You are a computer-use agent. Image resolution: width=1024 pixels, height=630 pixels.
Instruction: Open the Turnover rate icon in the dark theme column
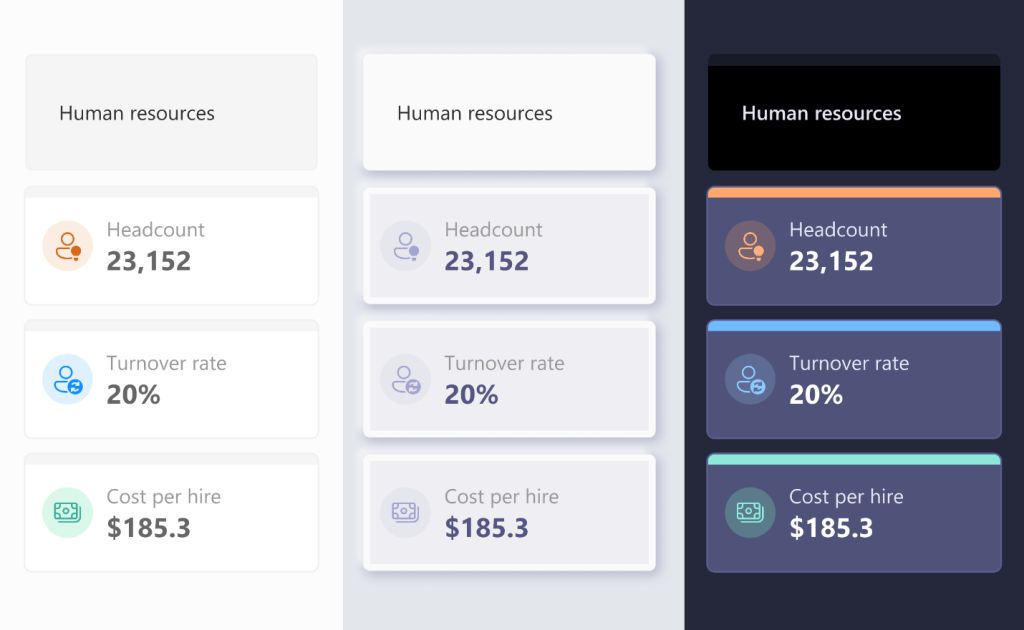tap(750, 379)
